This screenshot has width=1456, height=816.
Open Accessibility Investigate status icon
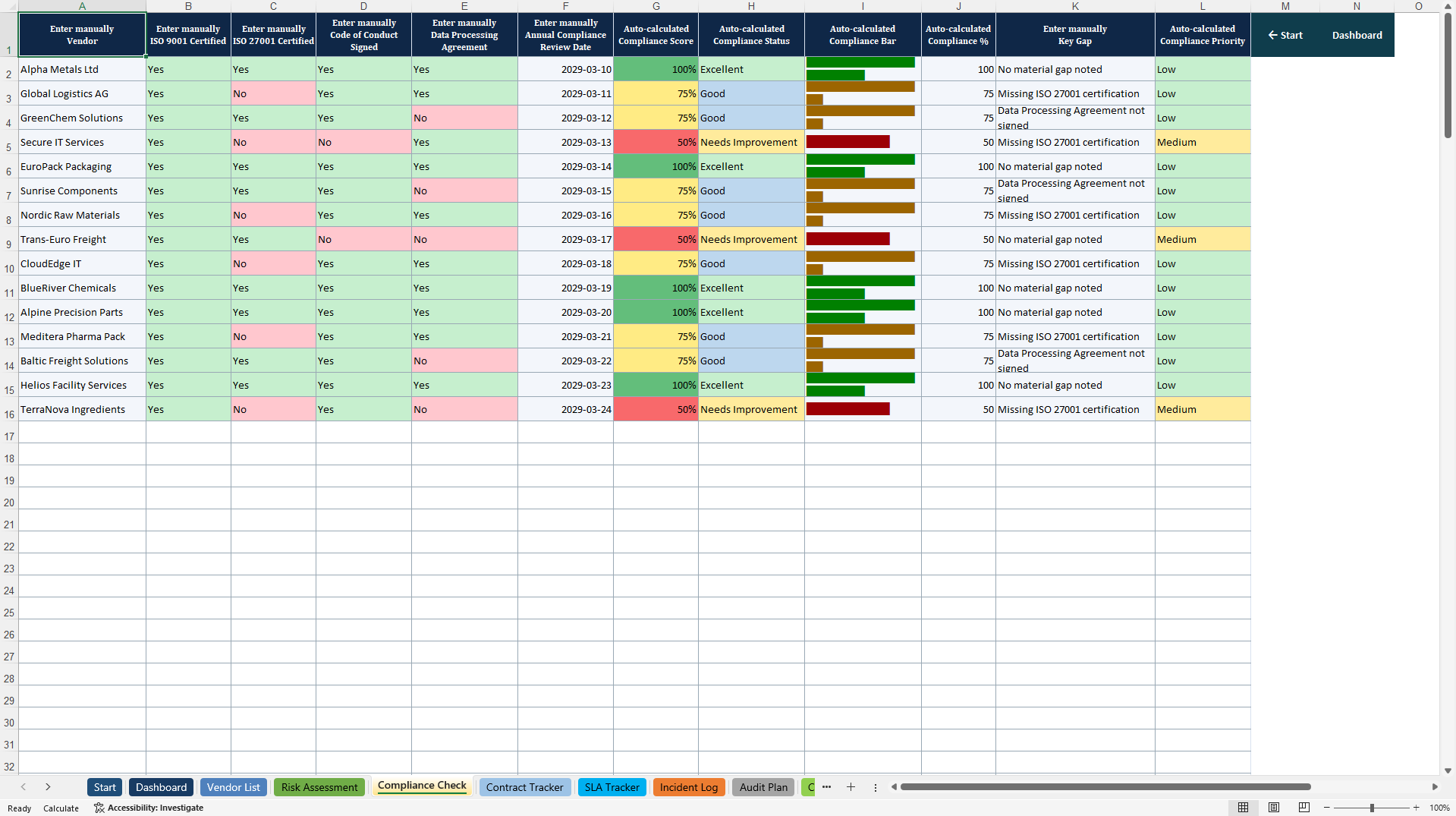click(99, 808)
